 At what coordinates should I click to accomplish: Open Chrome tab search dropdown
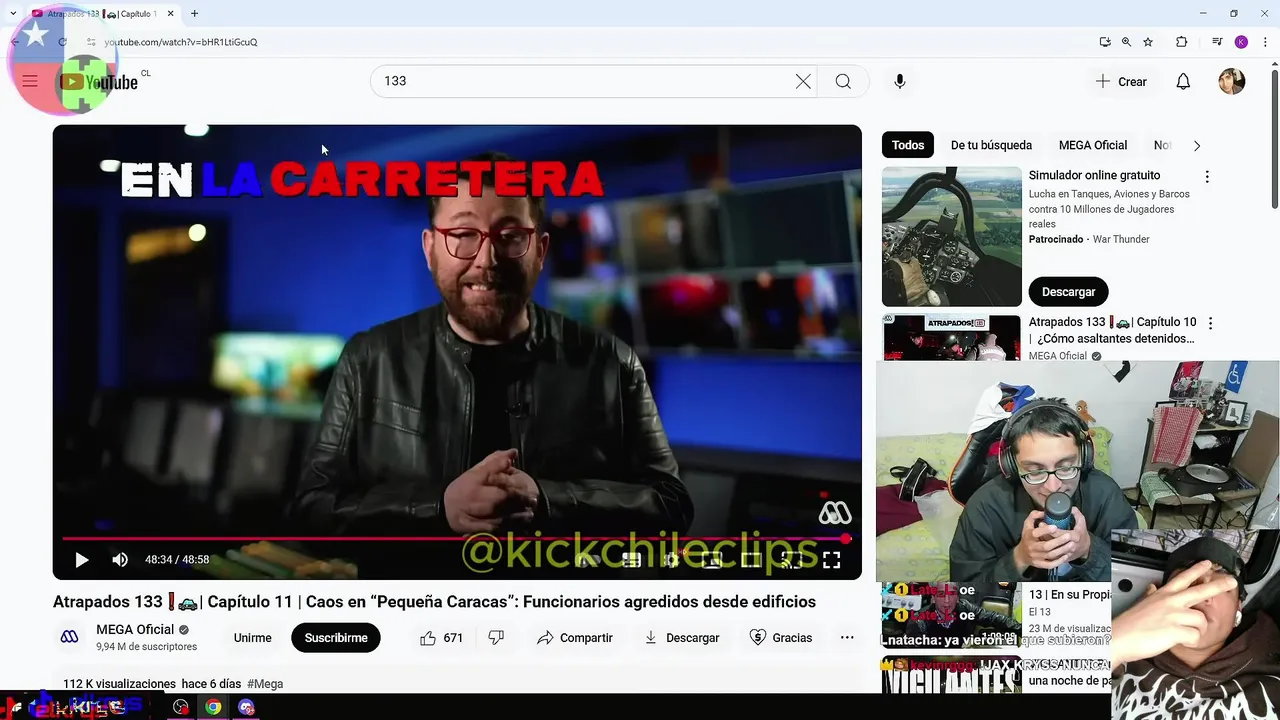[x=12, y=14]
